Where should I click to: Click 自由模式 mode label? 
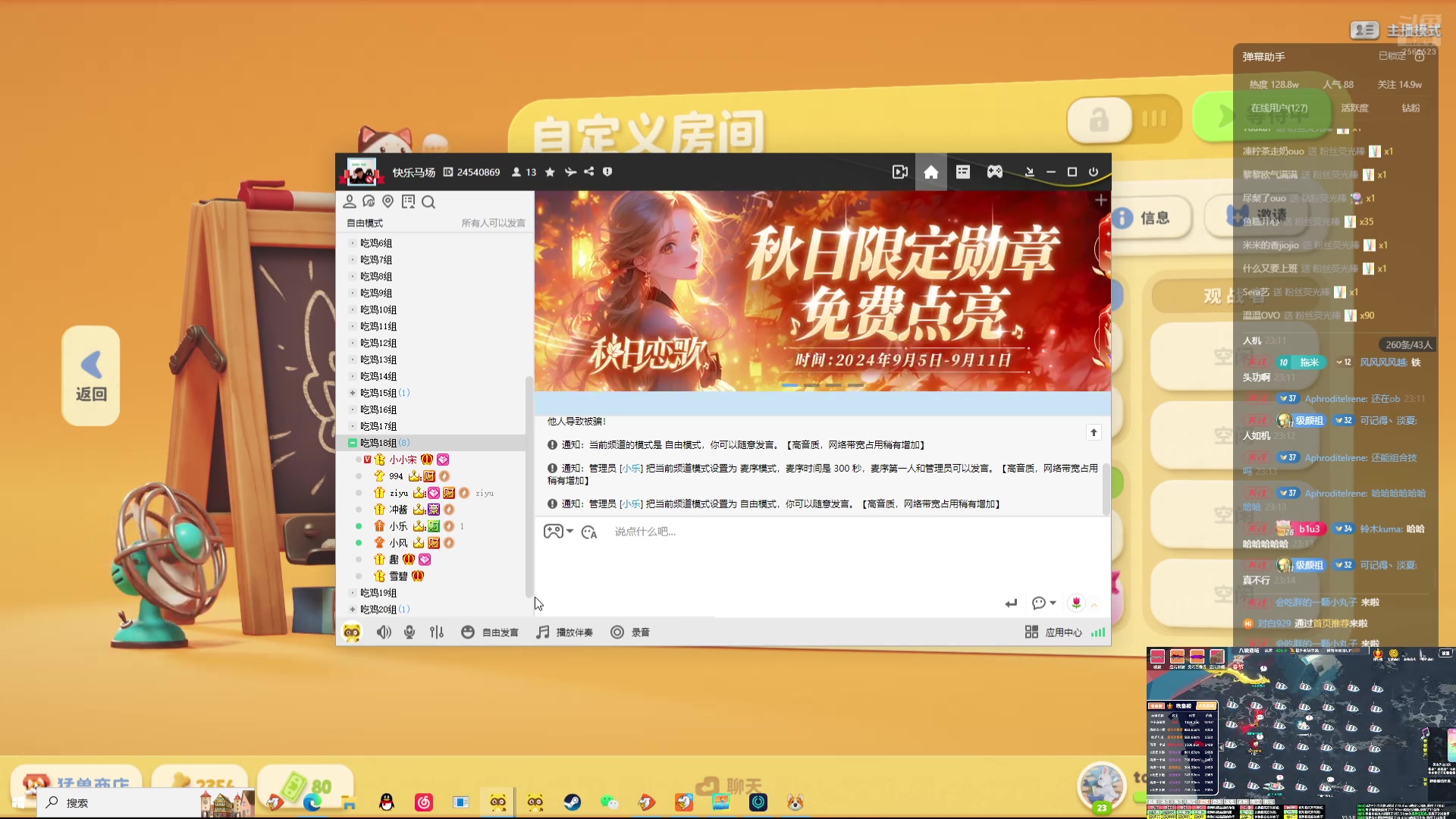pos(365,223)
